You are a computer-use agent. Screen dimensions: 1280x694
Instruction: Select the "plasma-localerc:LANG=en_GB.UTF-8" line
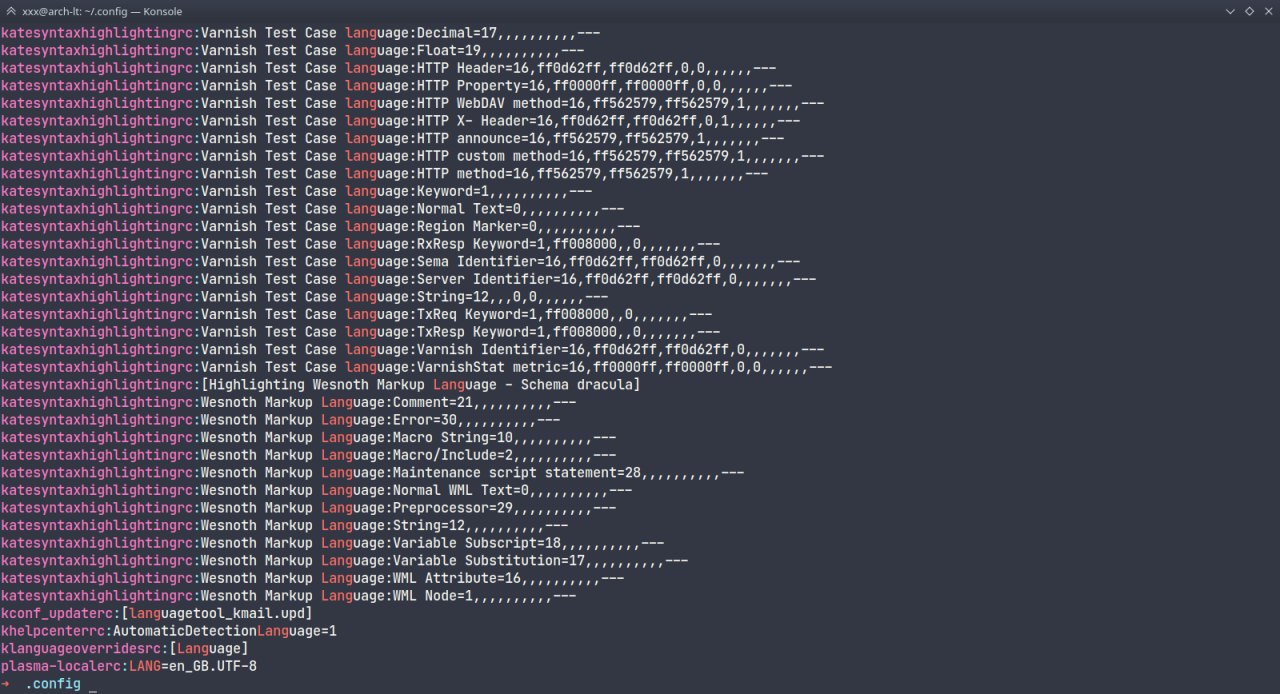pos(128,666)
